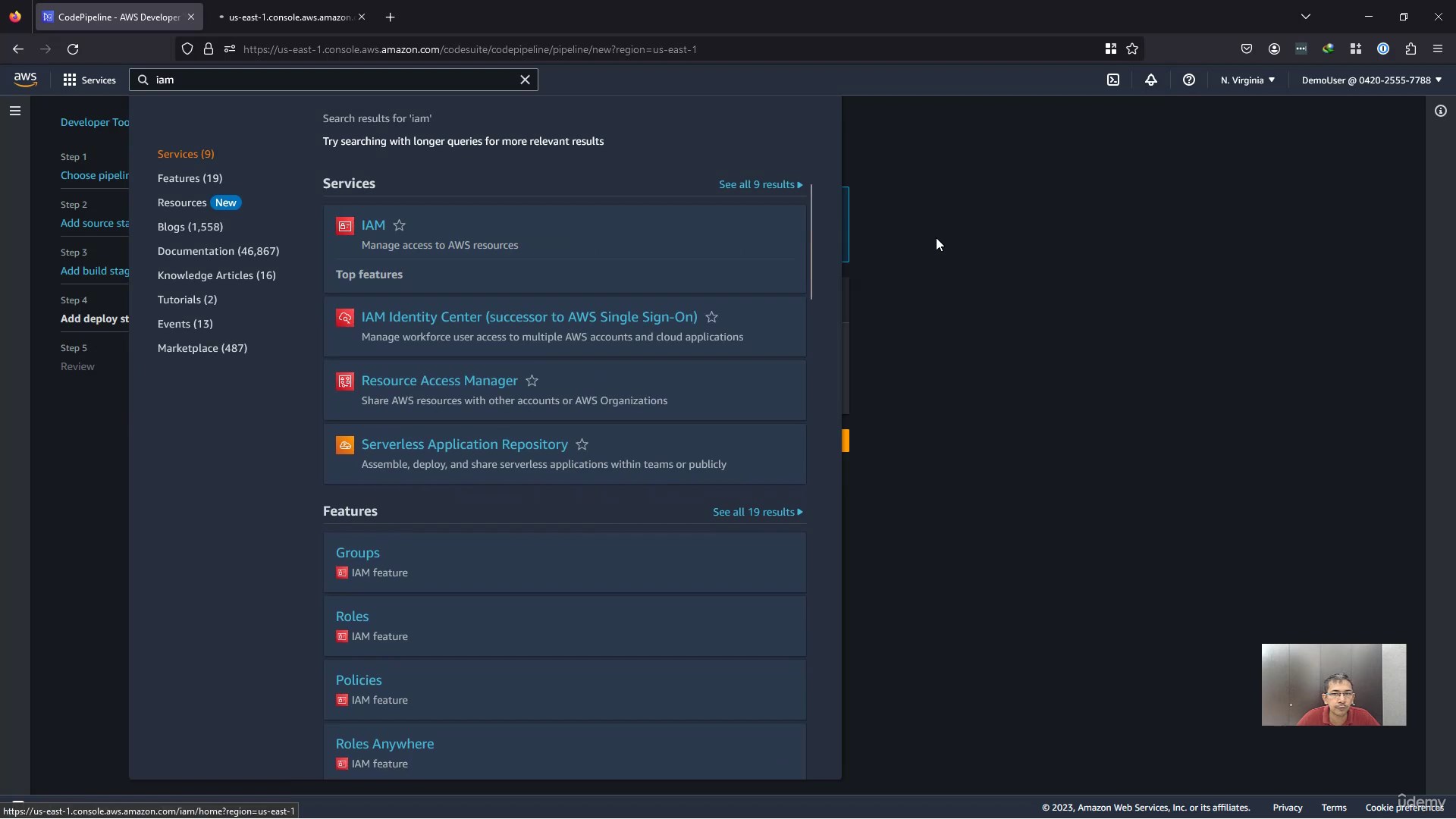Screen dimensions: 1456x819
Task: Filter results by Knowledge Articles (16)
Action: [x=217, y=275]
